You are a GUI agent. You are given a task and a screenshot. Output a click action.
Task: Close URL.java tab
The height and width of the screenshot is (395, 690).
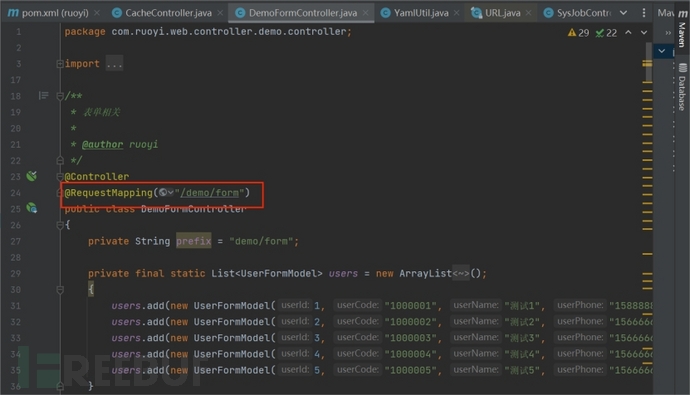click(529, 13)
